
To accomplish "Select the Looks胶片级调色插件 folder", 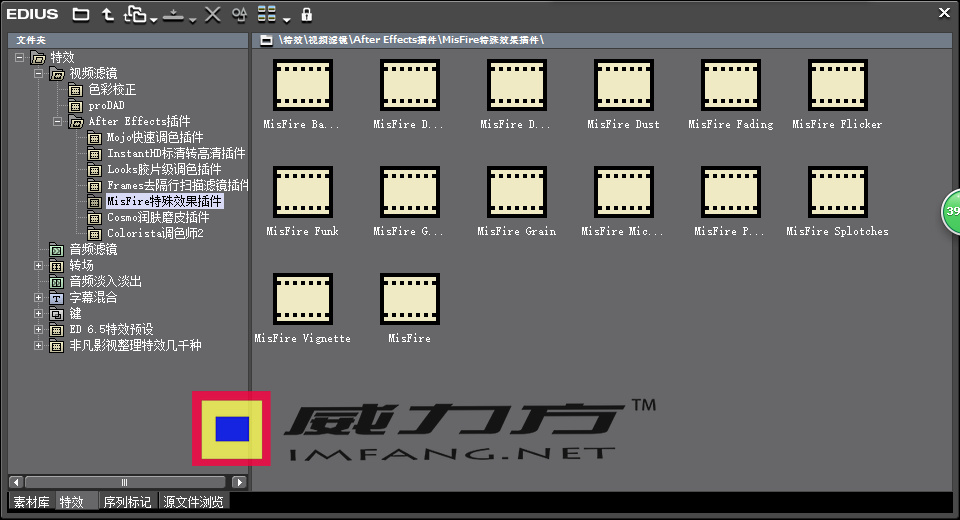I will [x=164, y=169].
